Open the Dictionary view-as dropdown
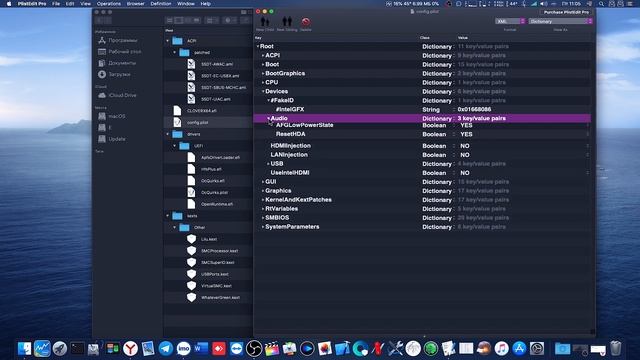 [x=560, y=21]
